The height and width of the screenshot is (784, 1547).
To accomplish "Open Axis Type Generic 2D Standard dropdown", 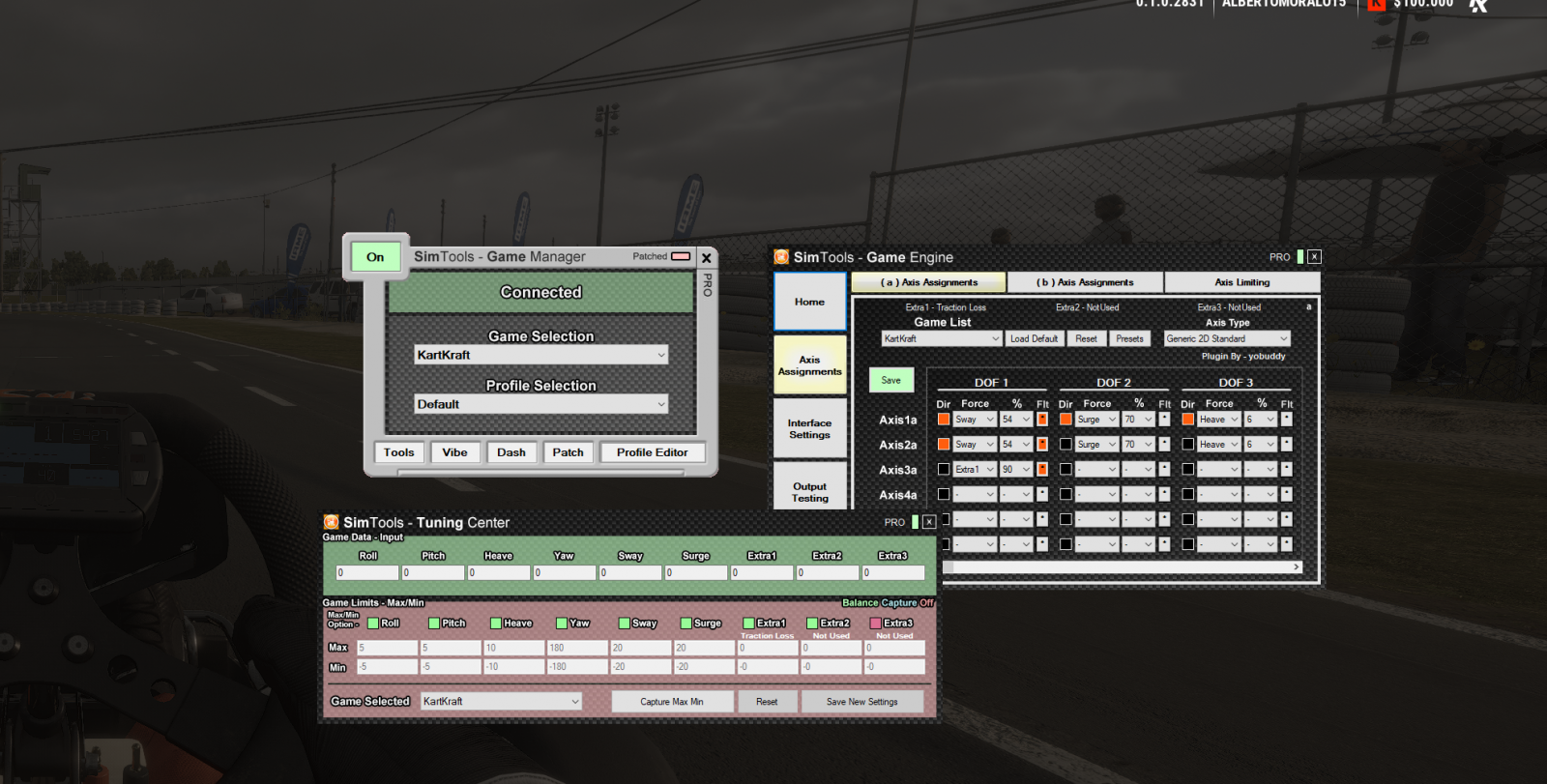I will [x=1227, y=338].
